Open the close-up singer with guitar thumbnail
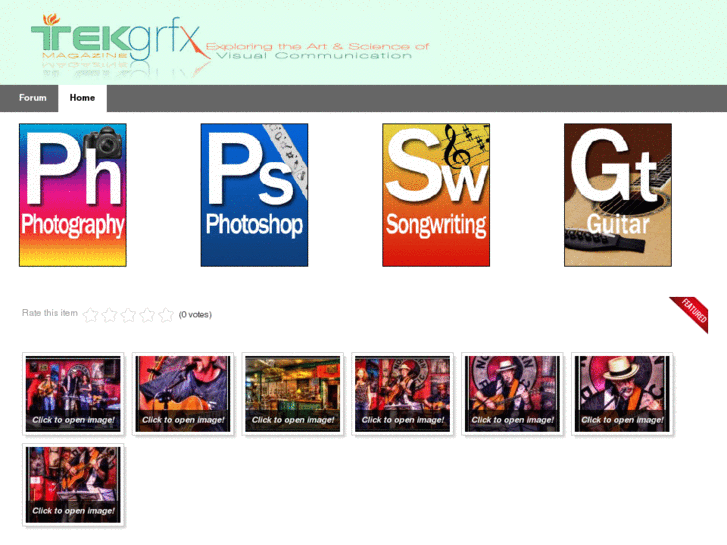727x545 pixels. 183,394
